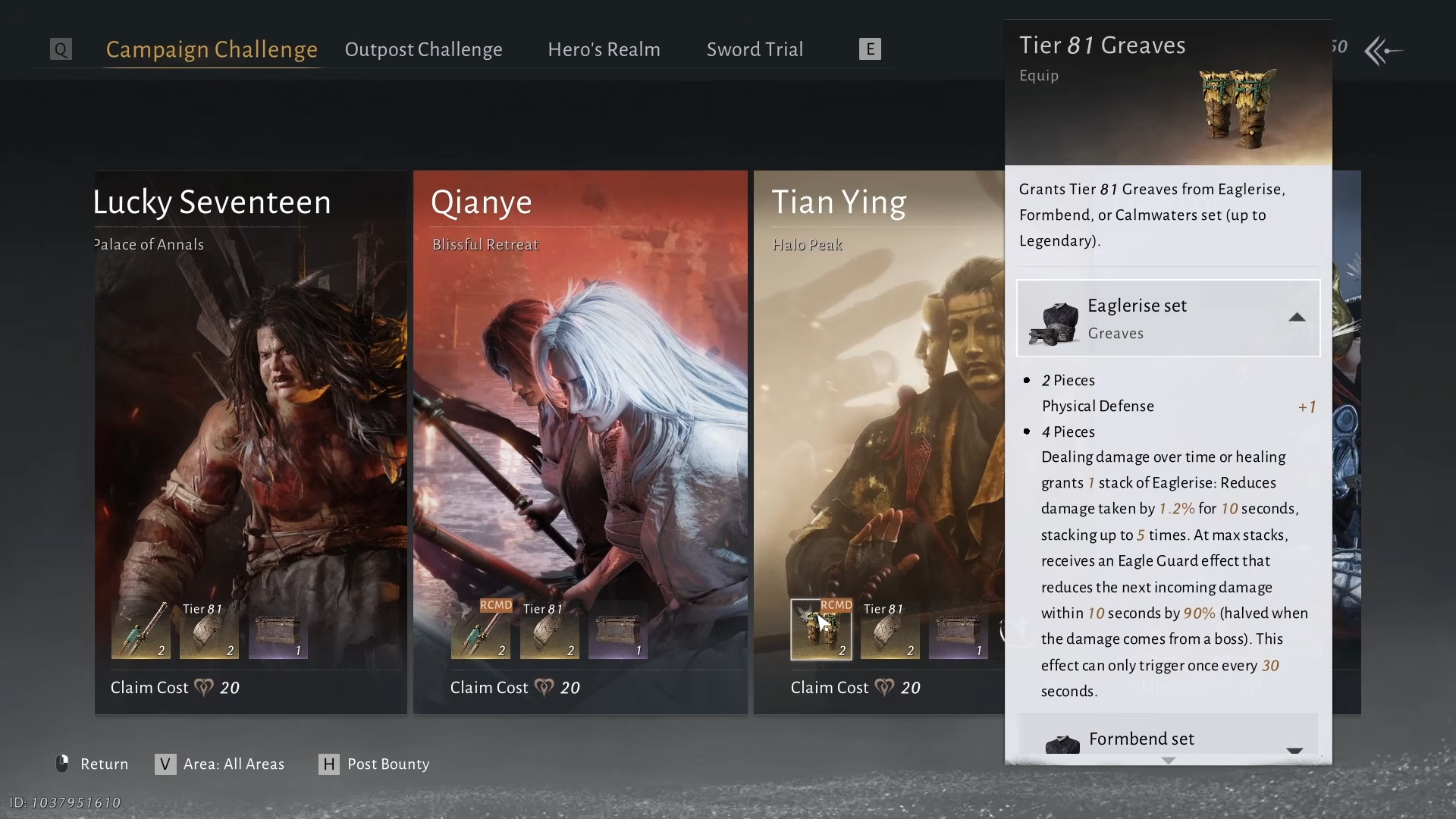Screen dimensions: 1456x819
Task: Click the tooltip scroll-down arrow indicator
Action: pyautogui.click(x=1168, y=760)
